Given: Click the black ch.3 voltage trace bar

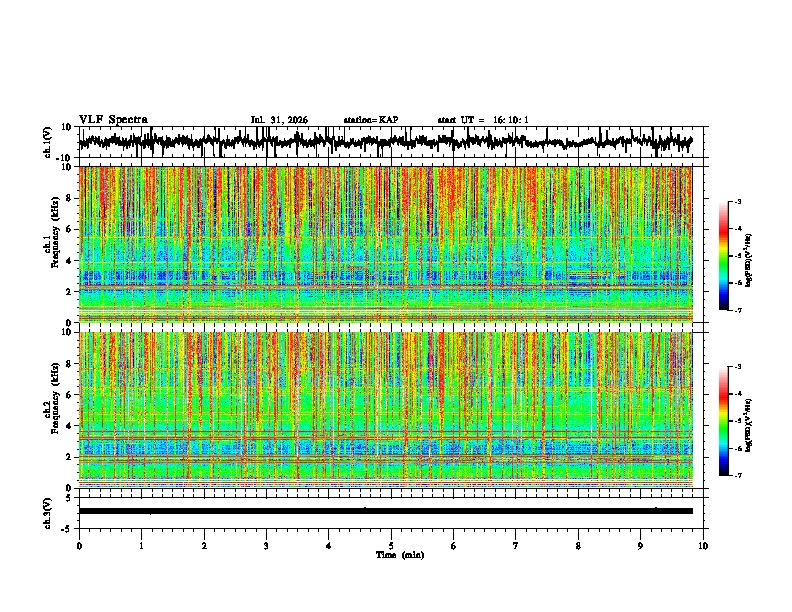Looking at the screenshot, I should [386, 511].
